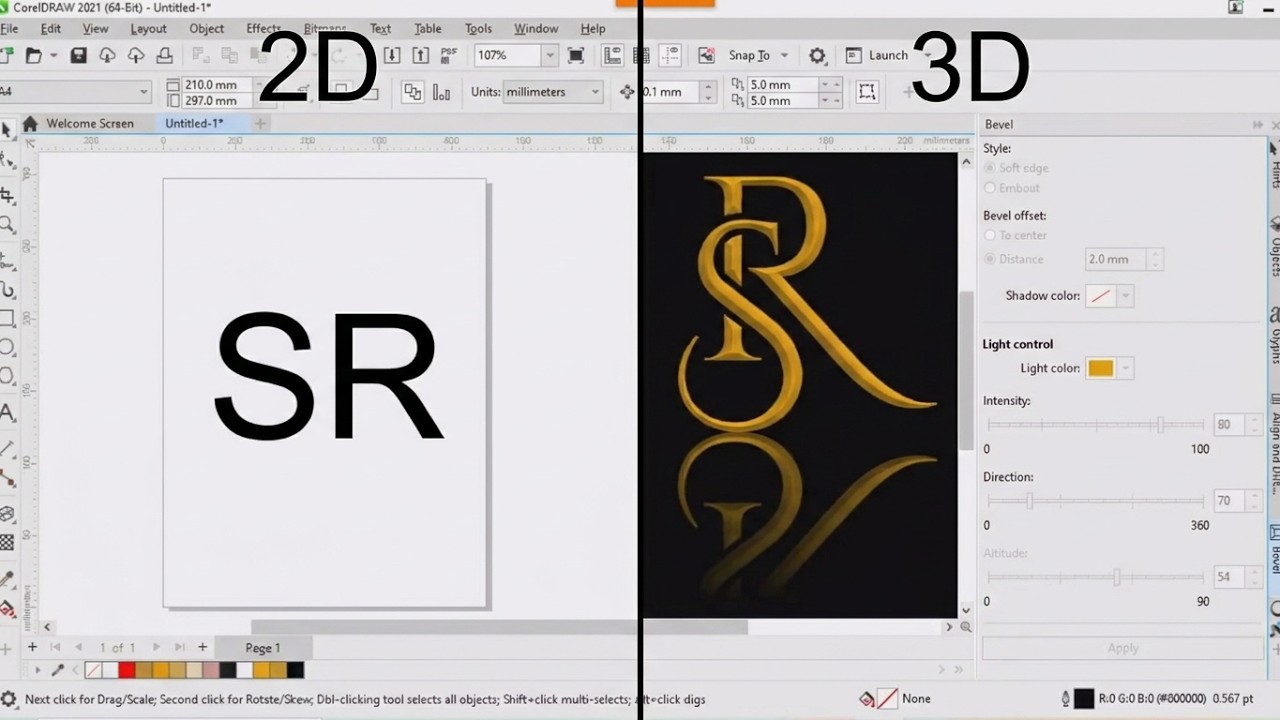Screen dimensions: 1280x720
Task: Open the Options gear icon
Action: [x=817, y=56]
